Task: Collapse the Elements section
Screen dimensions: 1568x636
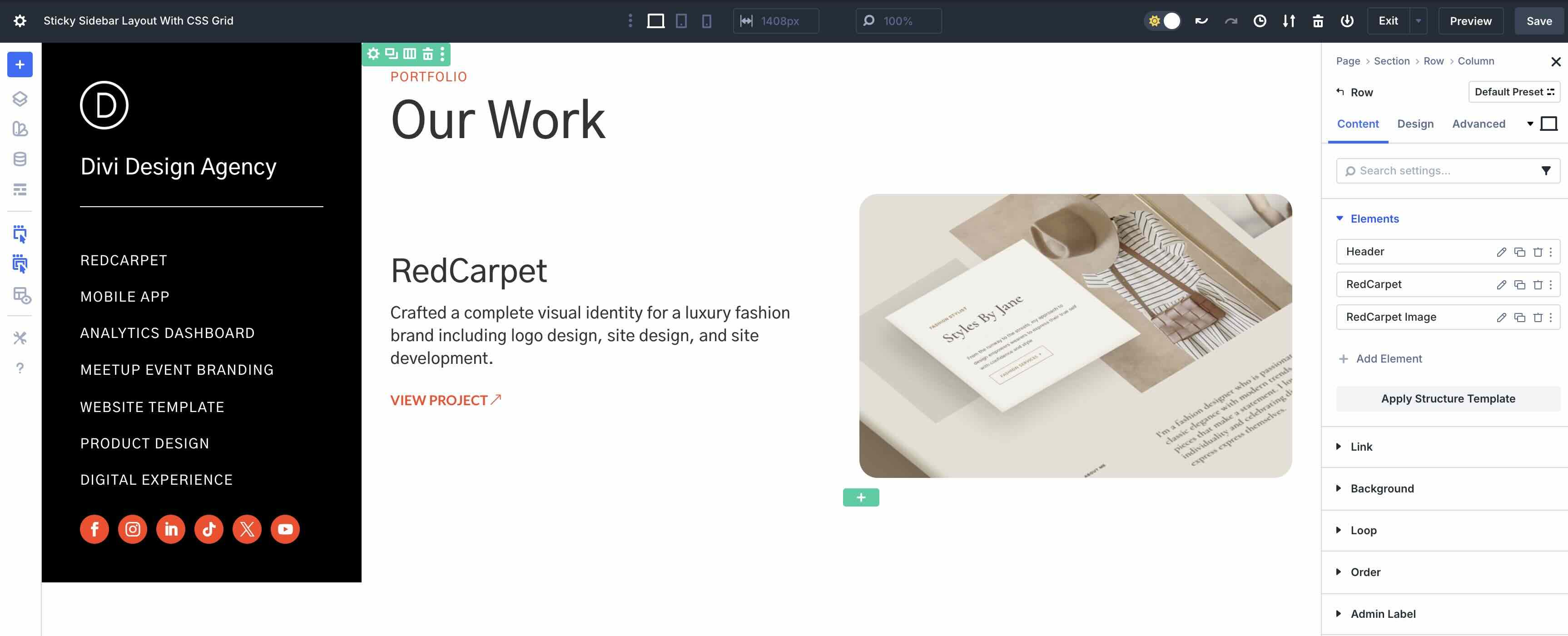Action: (x=1339, y=219)
